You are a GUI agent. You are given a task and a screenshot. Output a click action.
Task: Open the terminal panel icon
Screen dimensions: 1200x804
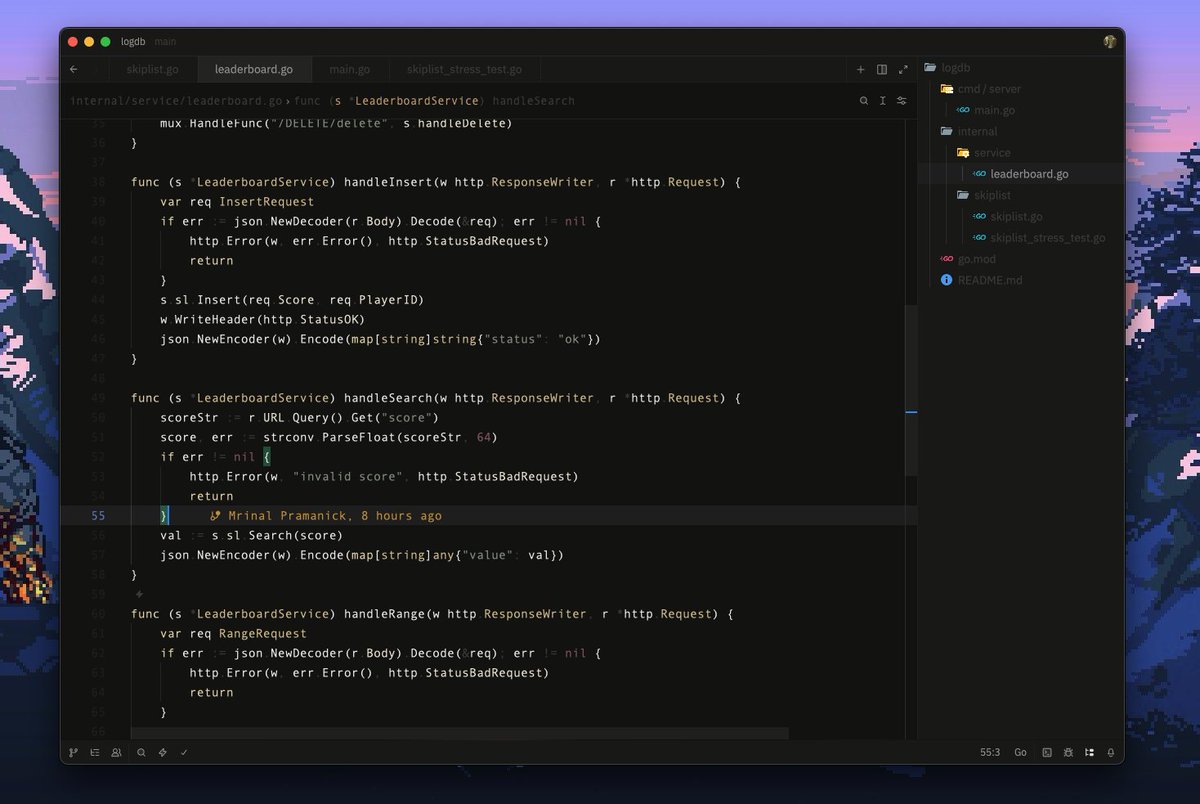pyautogui.click(x=1047, y=752)
